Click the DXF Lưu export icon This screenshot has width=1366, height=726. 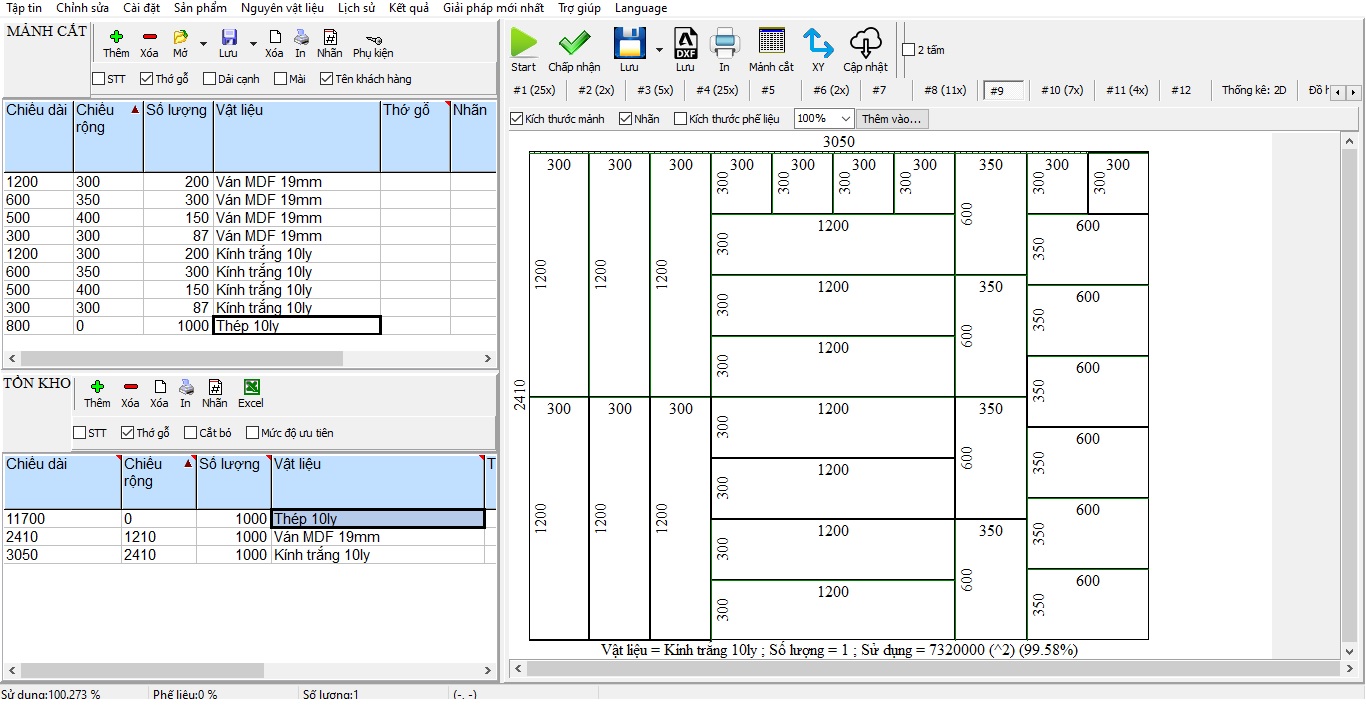[x=685, y=44]
